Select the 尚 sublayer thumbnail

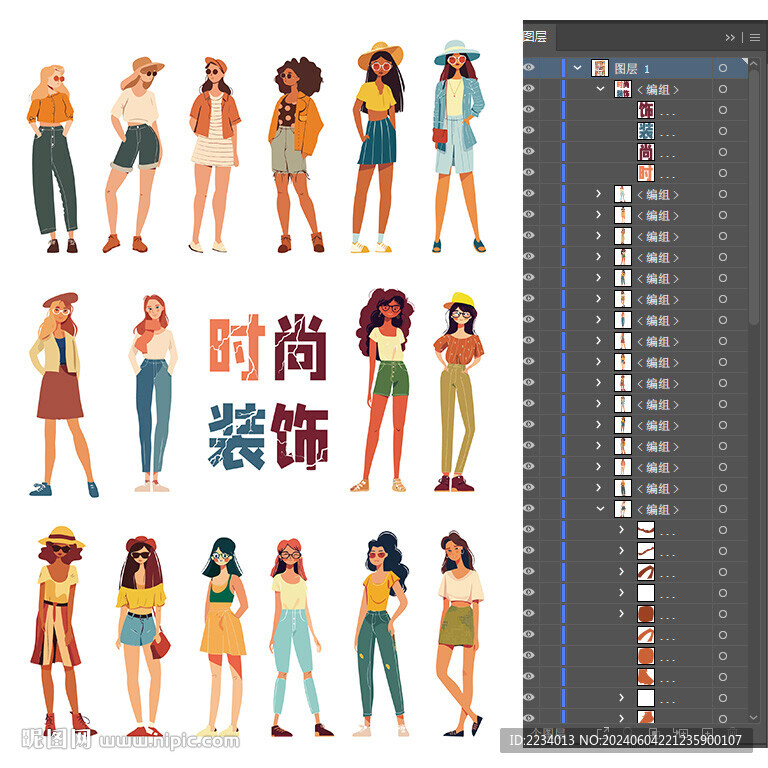[645, 152]
